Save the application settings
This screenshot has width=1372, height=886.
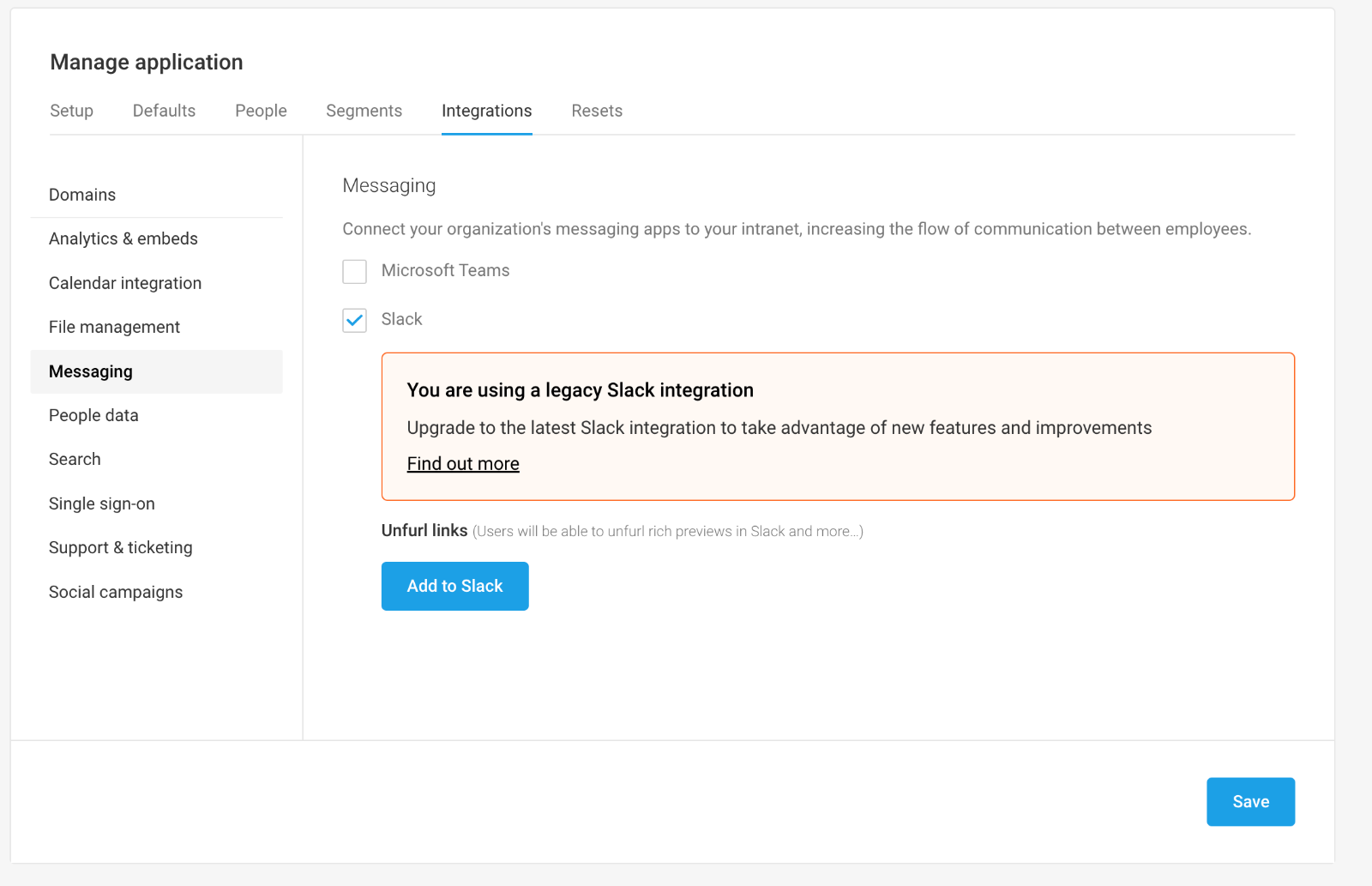pos(1250,802)
